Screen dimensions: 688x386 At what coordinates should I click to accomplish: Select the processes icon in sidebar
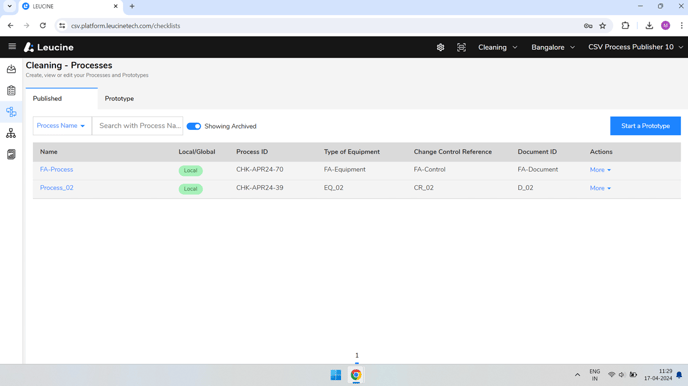[11, 112]
